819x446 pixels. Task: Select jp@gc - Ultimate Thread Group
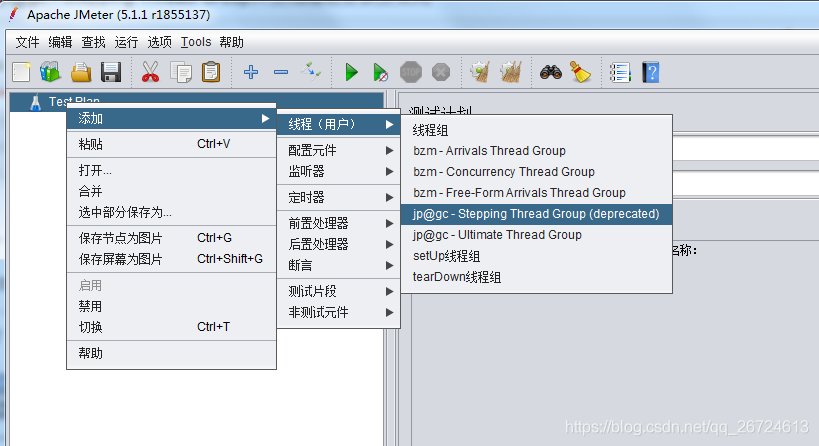[536, 235]
